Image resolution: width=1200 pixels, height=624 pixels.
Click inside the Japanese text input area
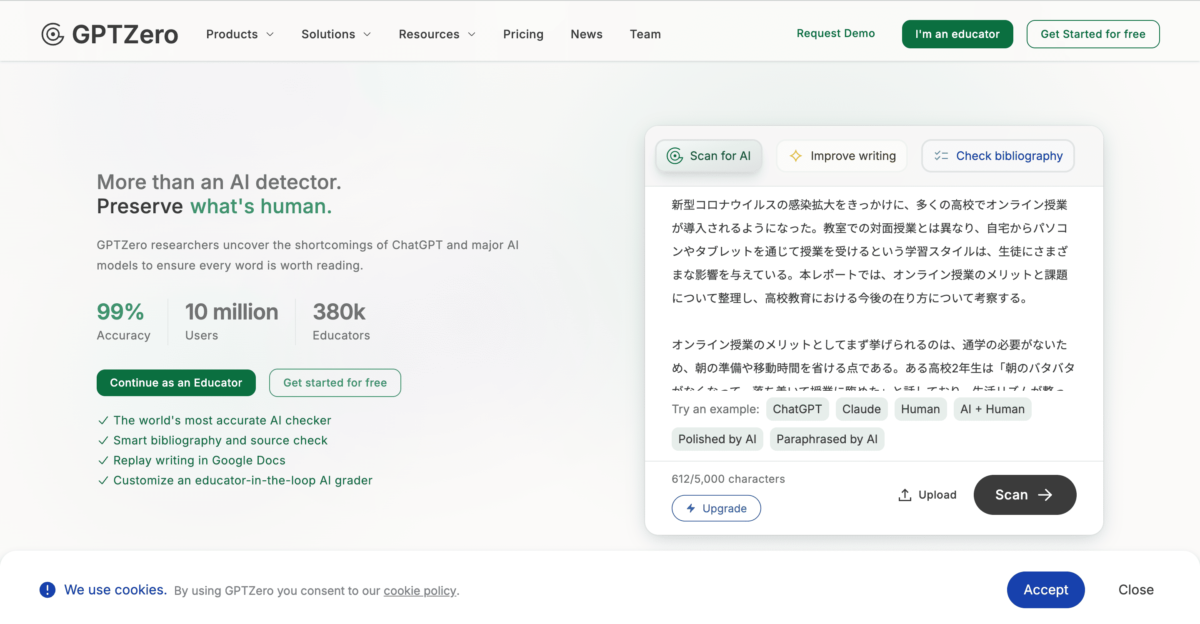pos(873,290)
